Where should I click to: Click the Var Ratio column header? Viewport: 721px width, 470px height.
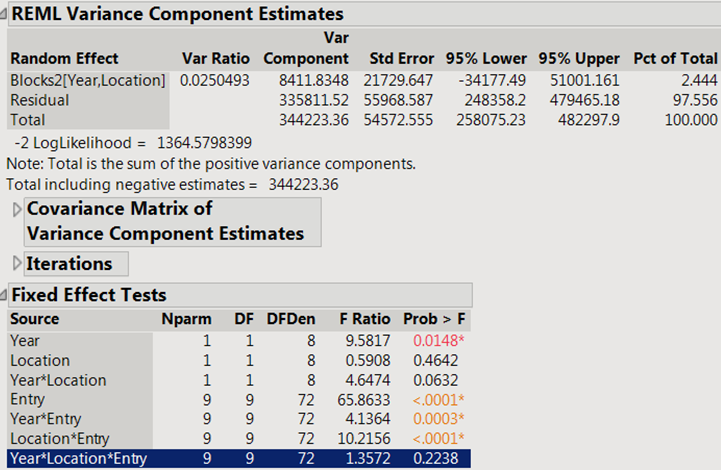point(216,58)
